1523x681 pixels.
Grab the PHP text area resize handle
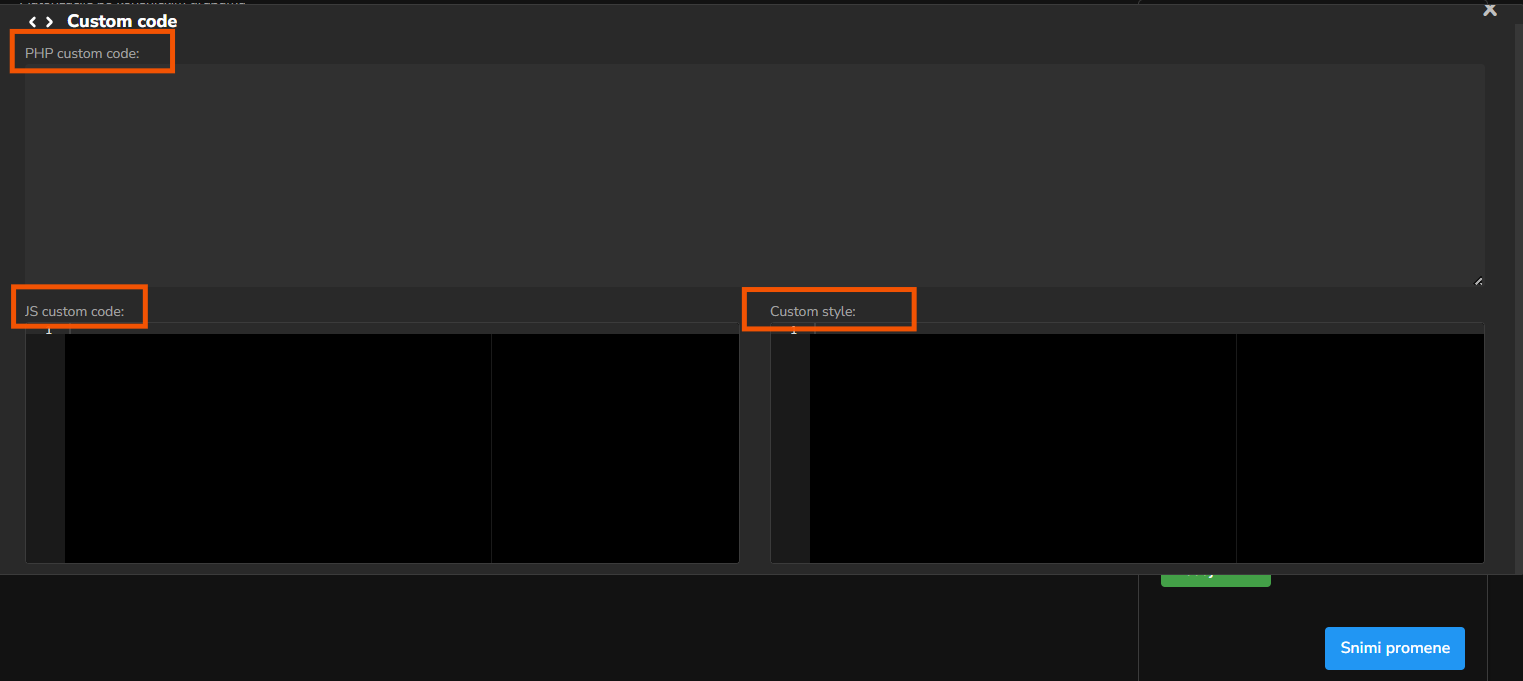point(1478,281)
